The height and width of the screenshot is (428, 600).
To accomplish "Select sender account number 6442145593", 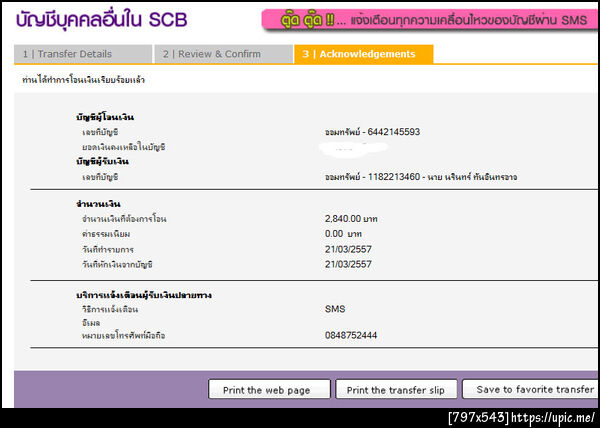I will [x=394, y=132].
